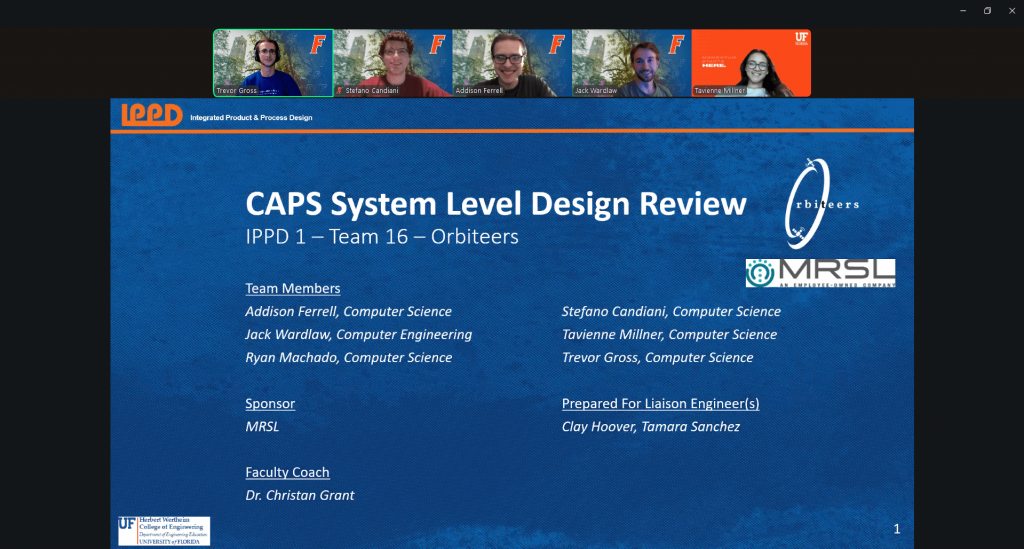Minimize the meeting window

963,10
